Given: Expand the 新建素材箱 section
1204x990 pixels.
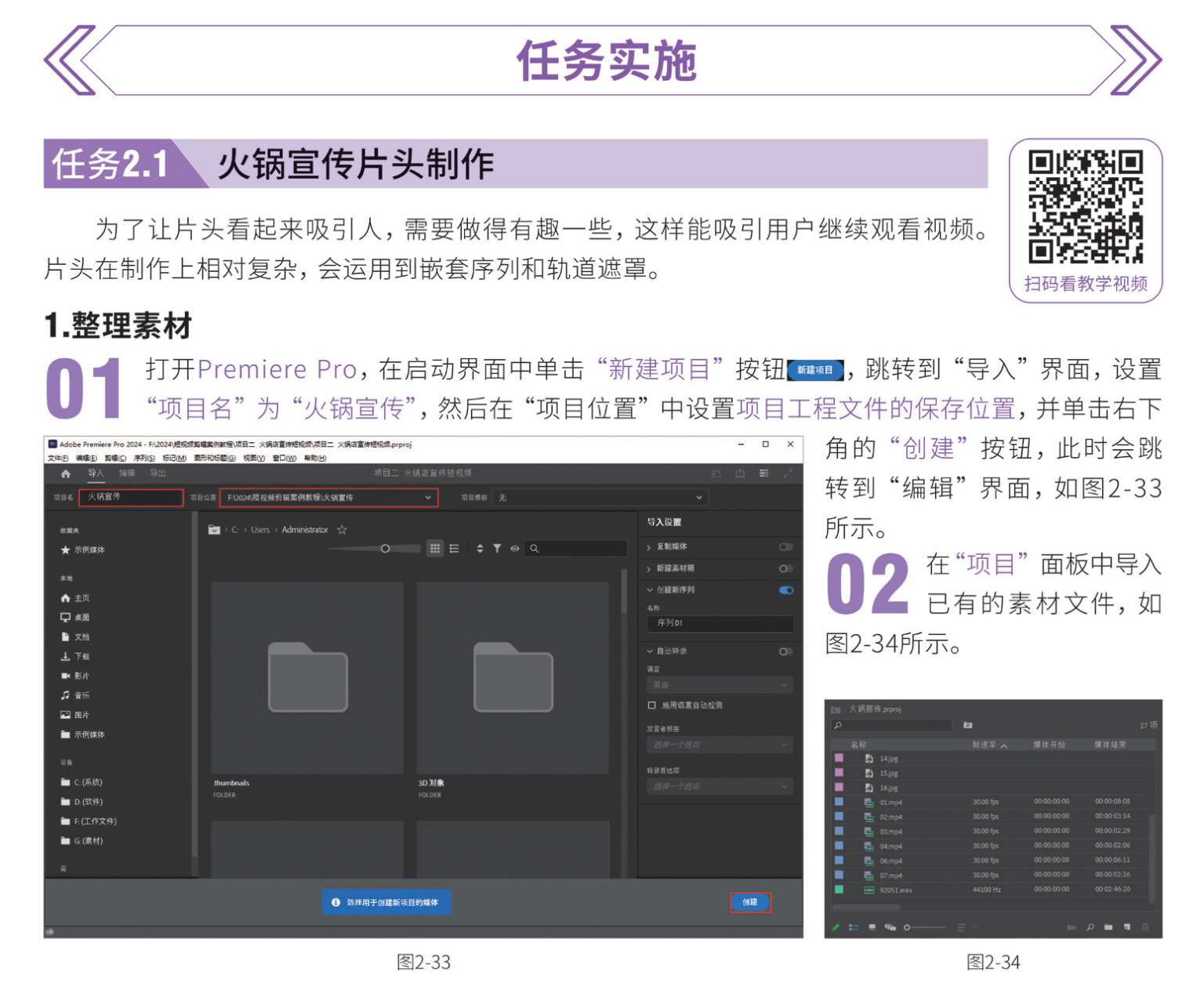Looking at the screenshot, I should point(649,568).
